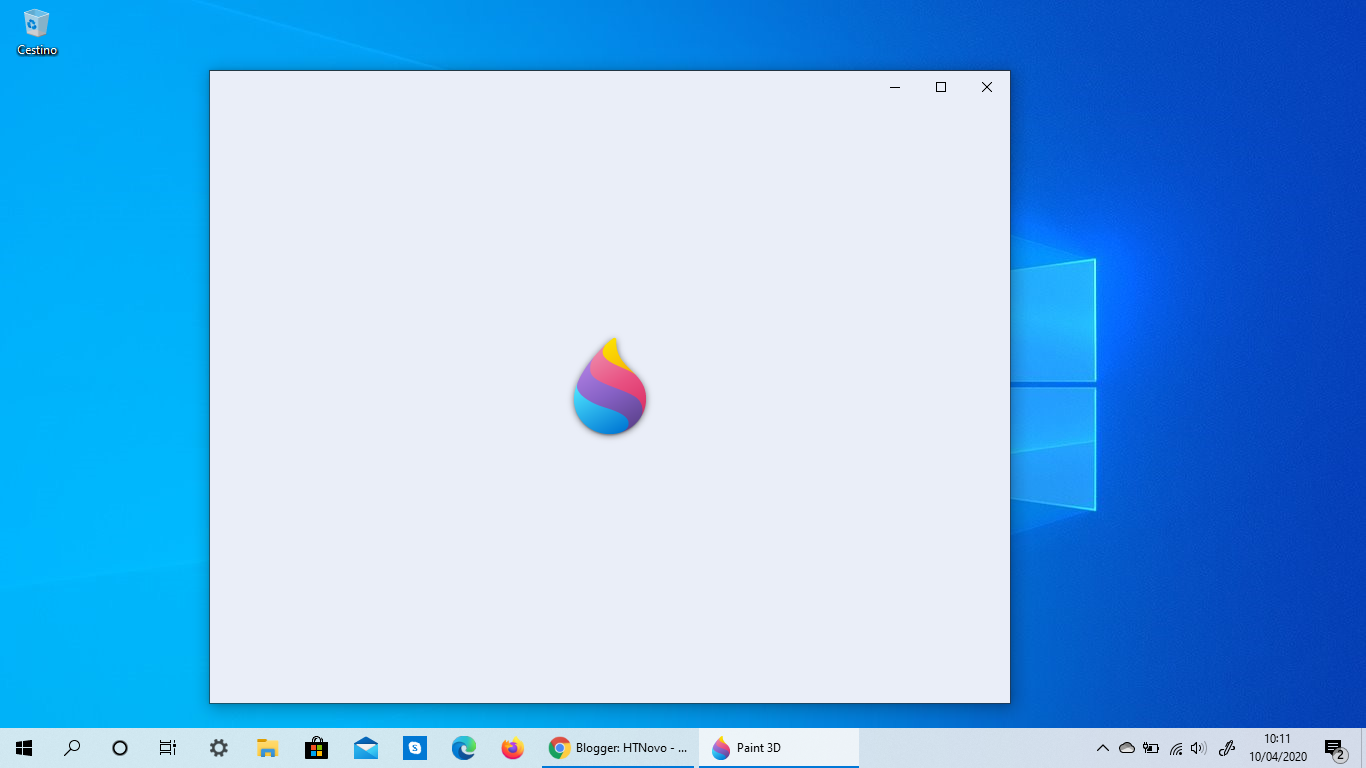Viewport: 1366px width, 768px height.
Task: Open Windows Ink Workspace pen icon
Action: (x=1227, y=748)
